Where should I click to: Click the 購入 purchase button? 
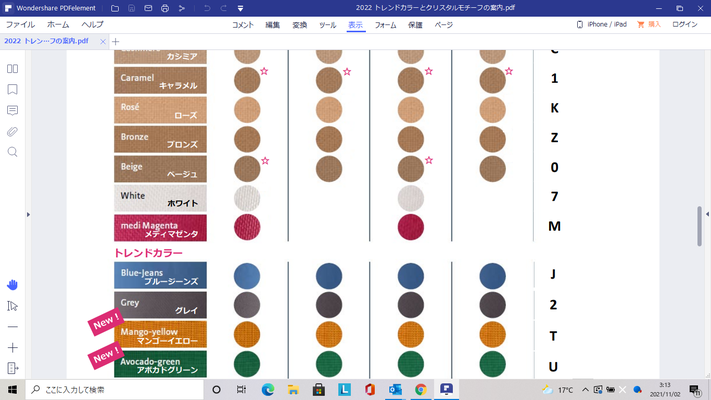(649, 24)
